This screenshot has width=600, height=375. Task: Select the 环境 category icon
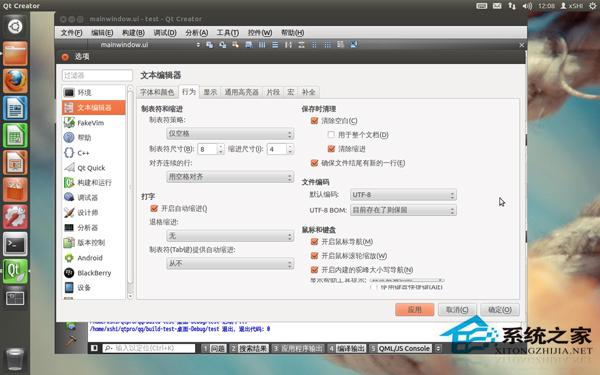tap(69, 93)
